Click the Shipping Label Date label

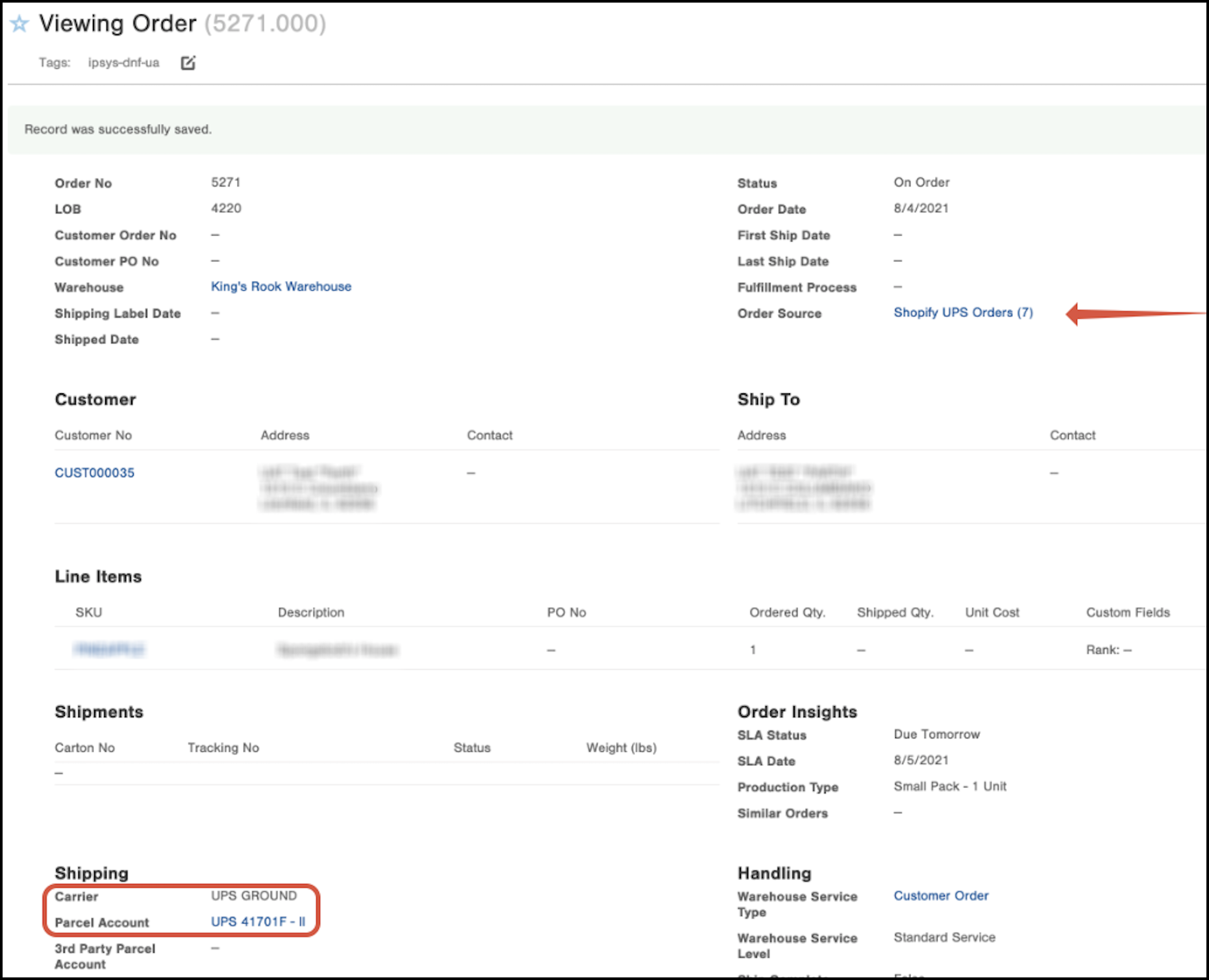[x=118, y=313]
